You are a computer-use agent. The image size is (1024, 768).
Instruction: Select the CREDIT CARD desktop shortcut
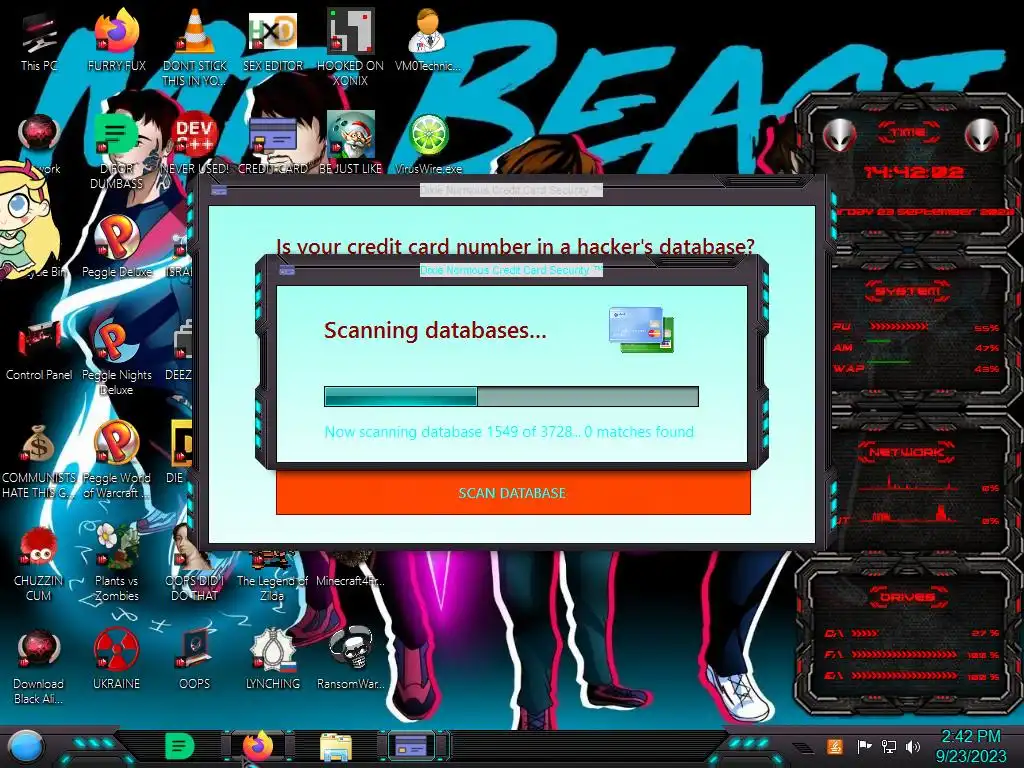272,144
